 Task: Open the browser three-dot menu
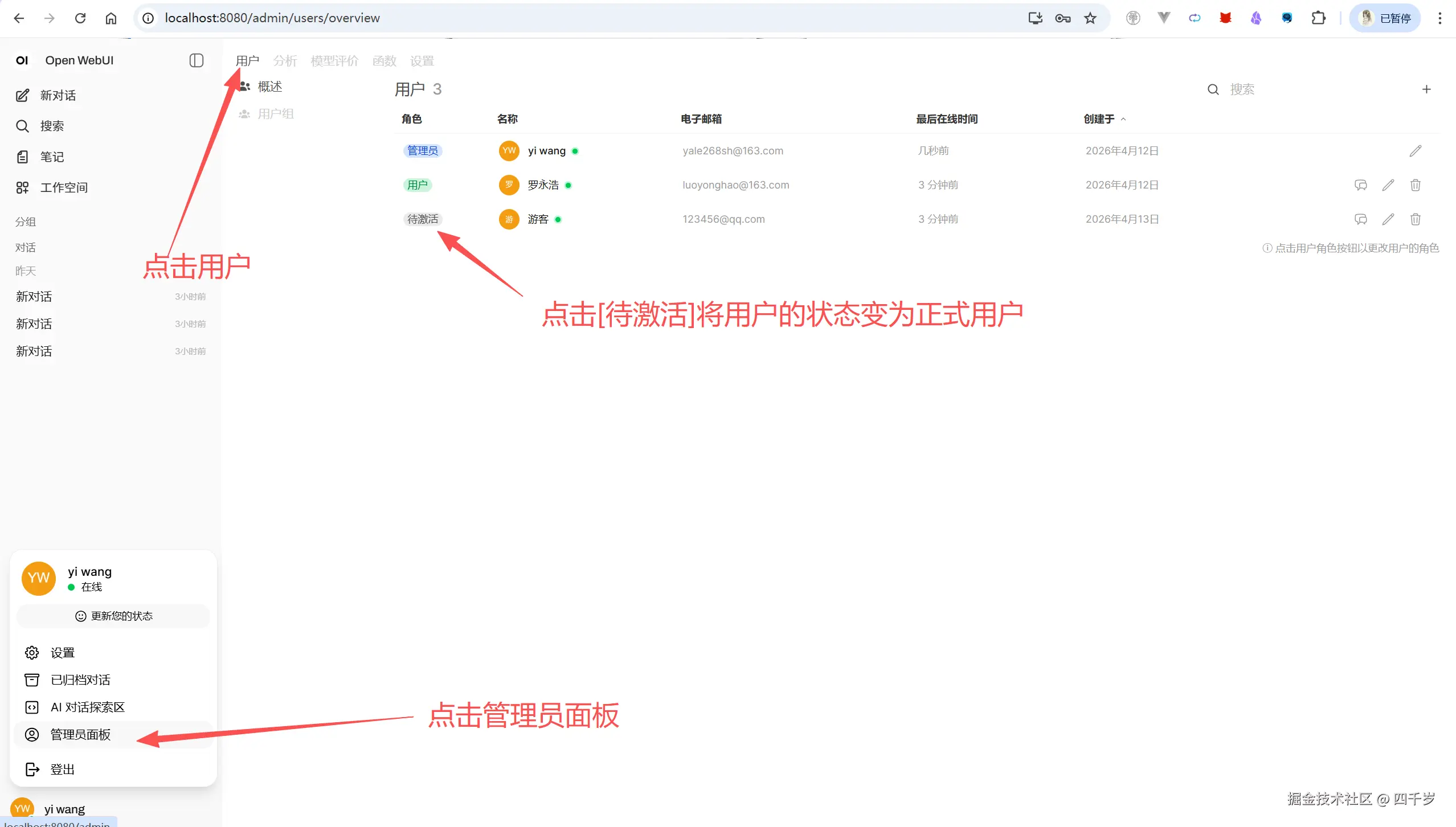pos(1440,18)
